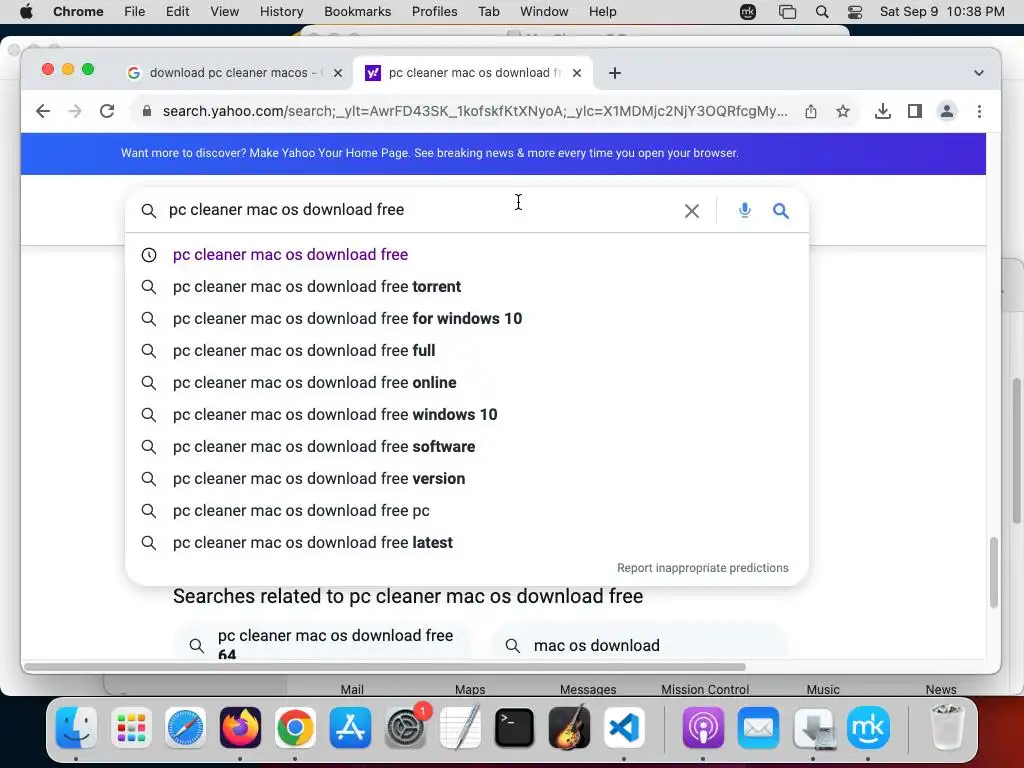The width and height of the screenshot is (1024, 768).
Task: Click the horizontal scrollbar at window bottom
Action: click(385, 667)
